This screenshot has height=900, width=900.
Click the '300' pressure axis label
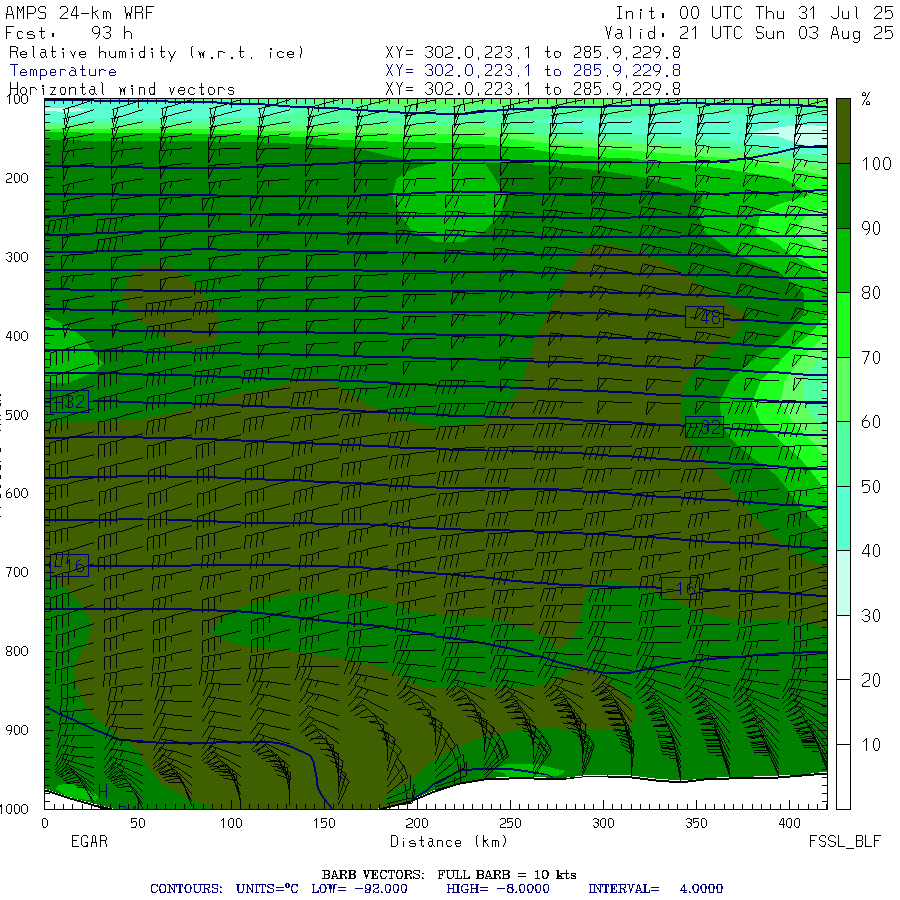click(17, 257)
